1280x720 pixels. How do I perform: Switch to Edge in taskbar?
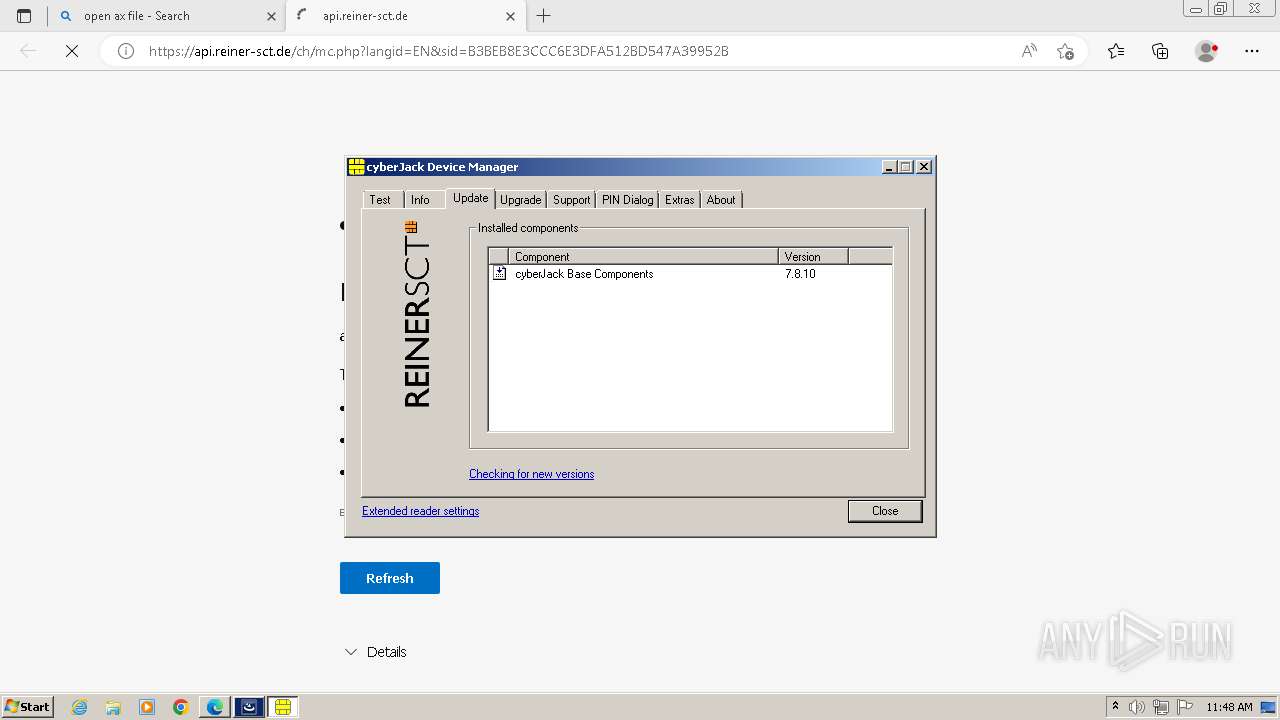[x=215, y=707]
